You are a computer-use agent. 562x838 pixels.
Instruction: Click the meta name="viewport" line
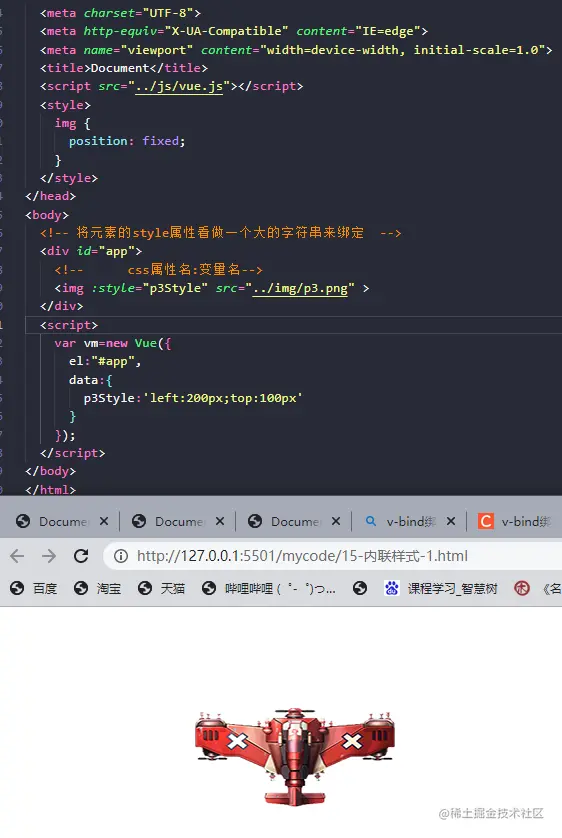296,50
